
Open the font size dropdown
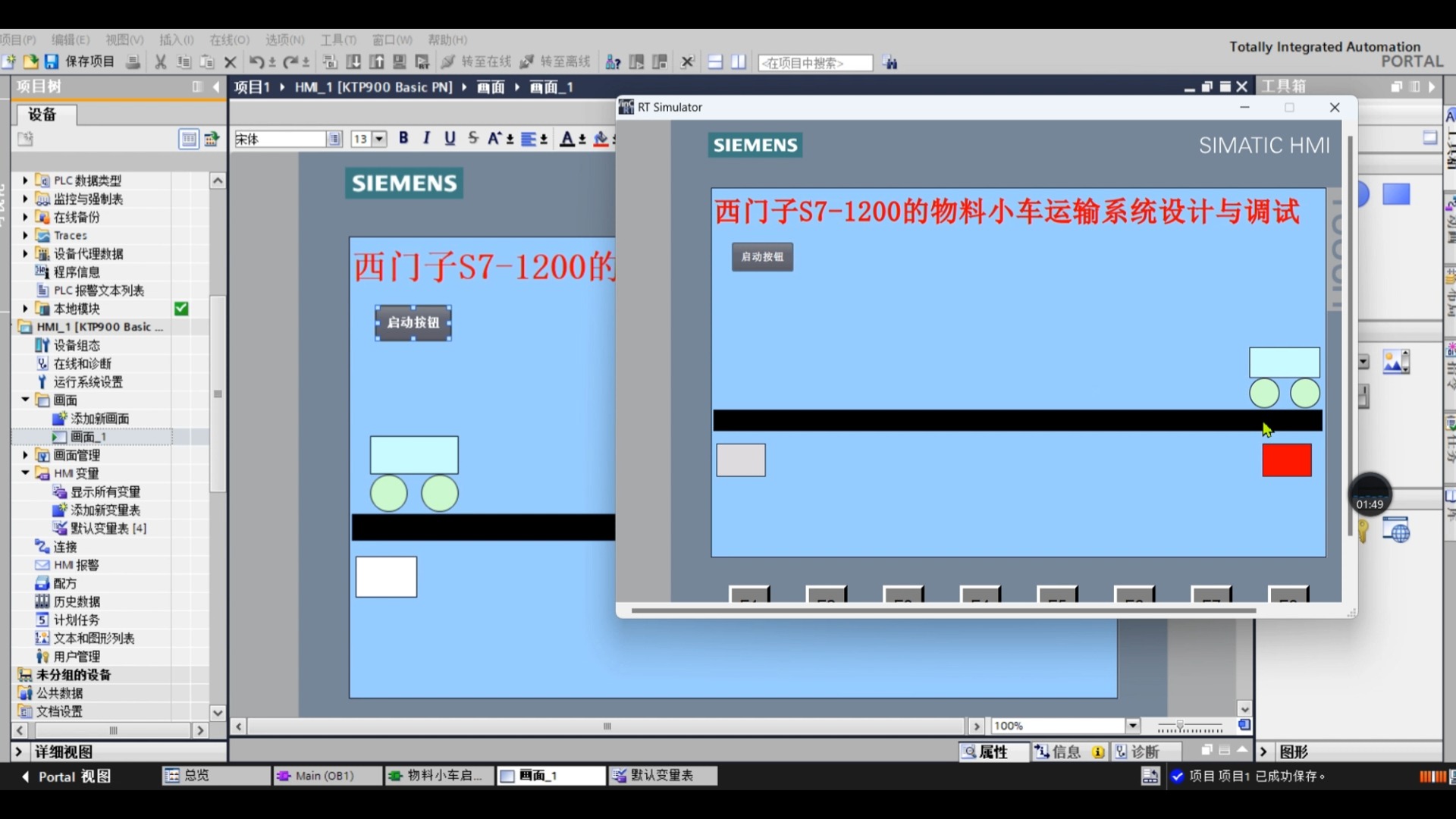coord(379,139)
